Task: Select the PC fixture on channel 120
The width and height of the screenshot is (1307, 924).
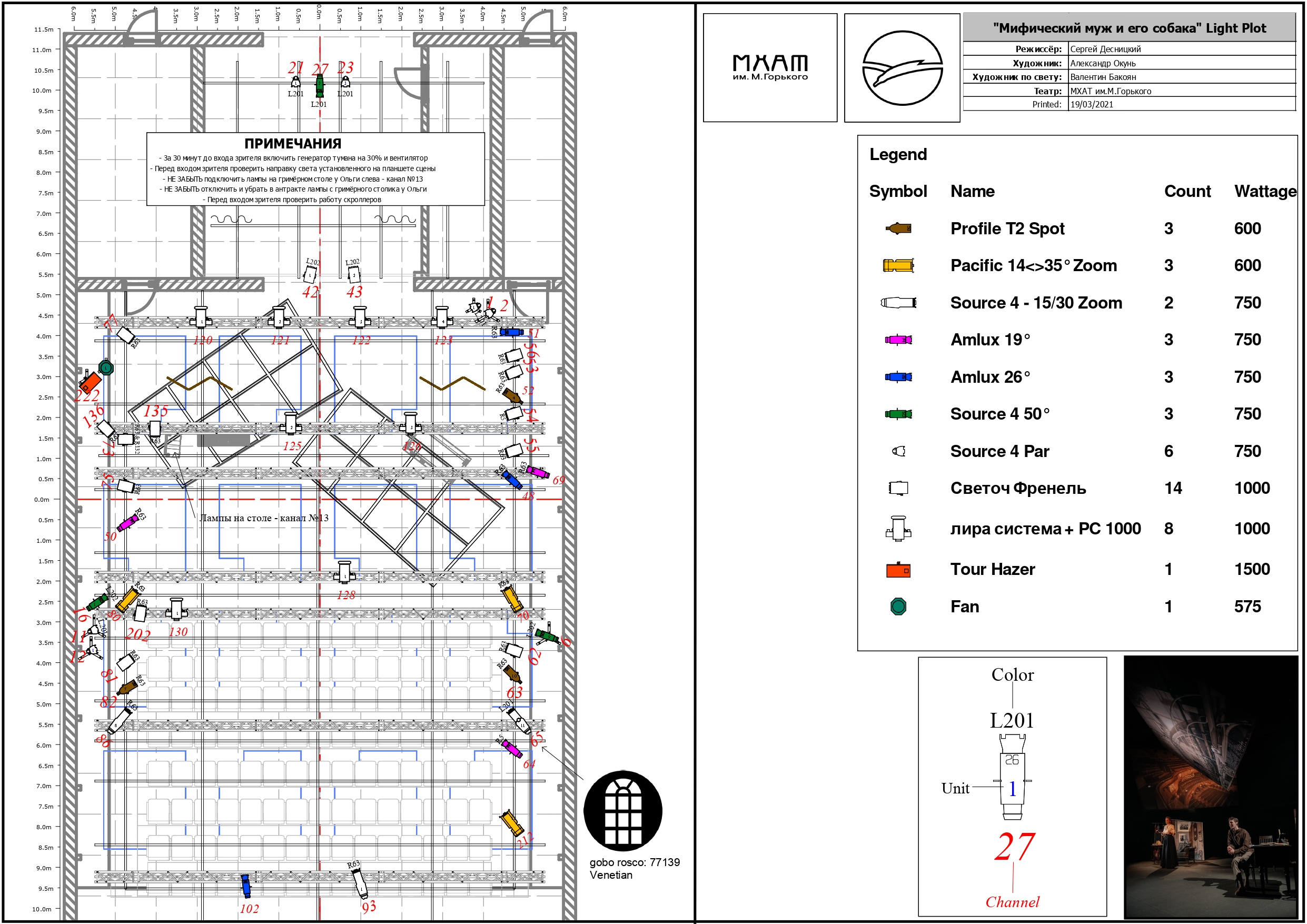Action: (201, 317)
